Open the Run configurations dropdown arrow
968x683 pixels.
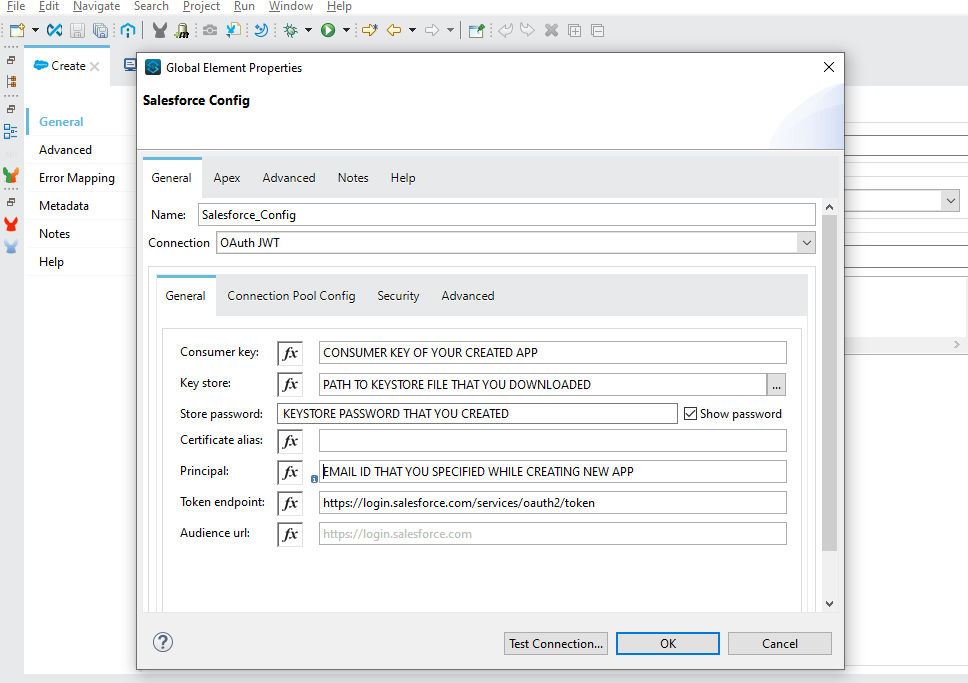click(346, 30)
